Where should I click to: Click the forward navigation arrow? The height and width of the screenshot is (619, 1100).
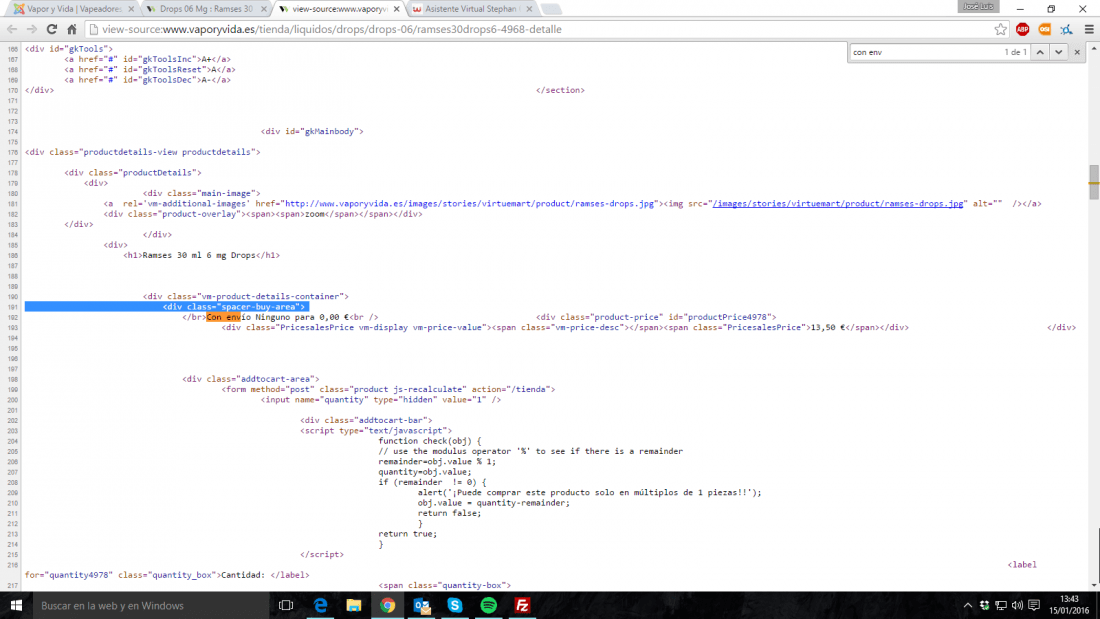32,29
